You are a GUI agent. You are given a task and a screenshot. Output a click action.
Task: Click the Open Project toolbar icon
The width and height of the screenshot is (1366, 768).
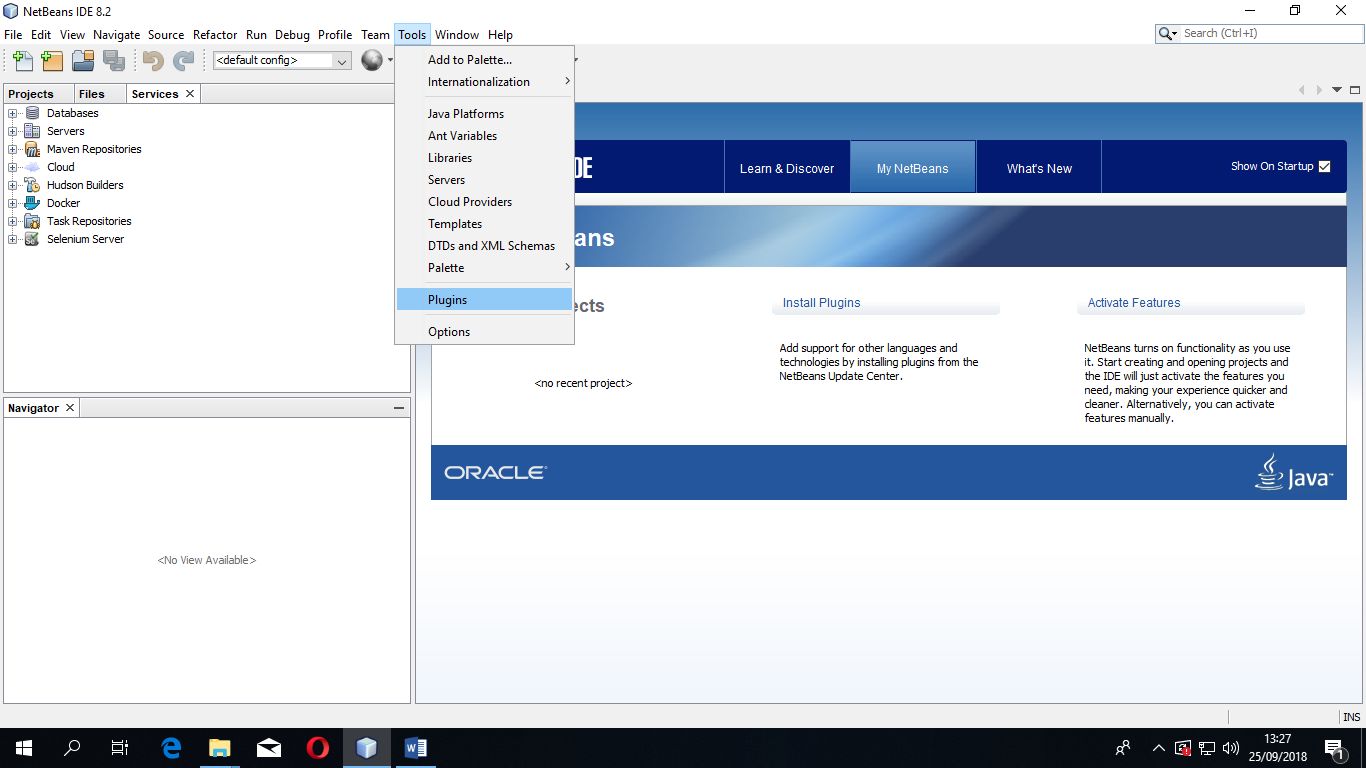(83, 60)
